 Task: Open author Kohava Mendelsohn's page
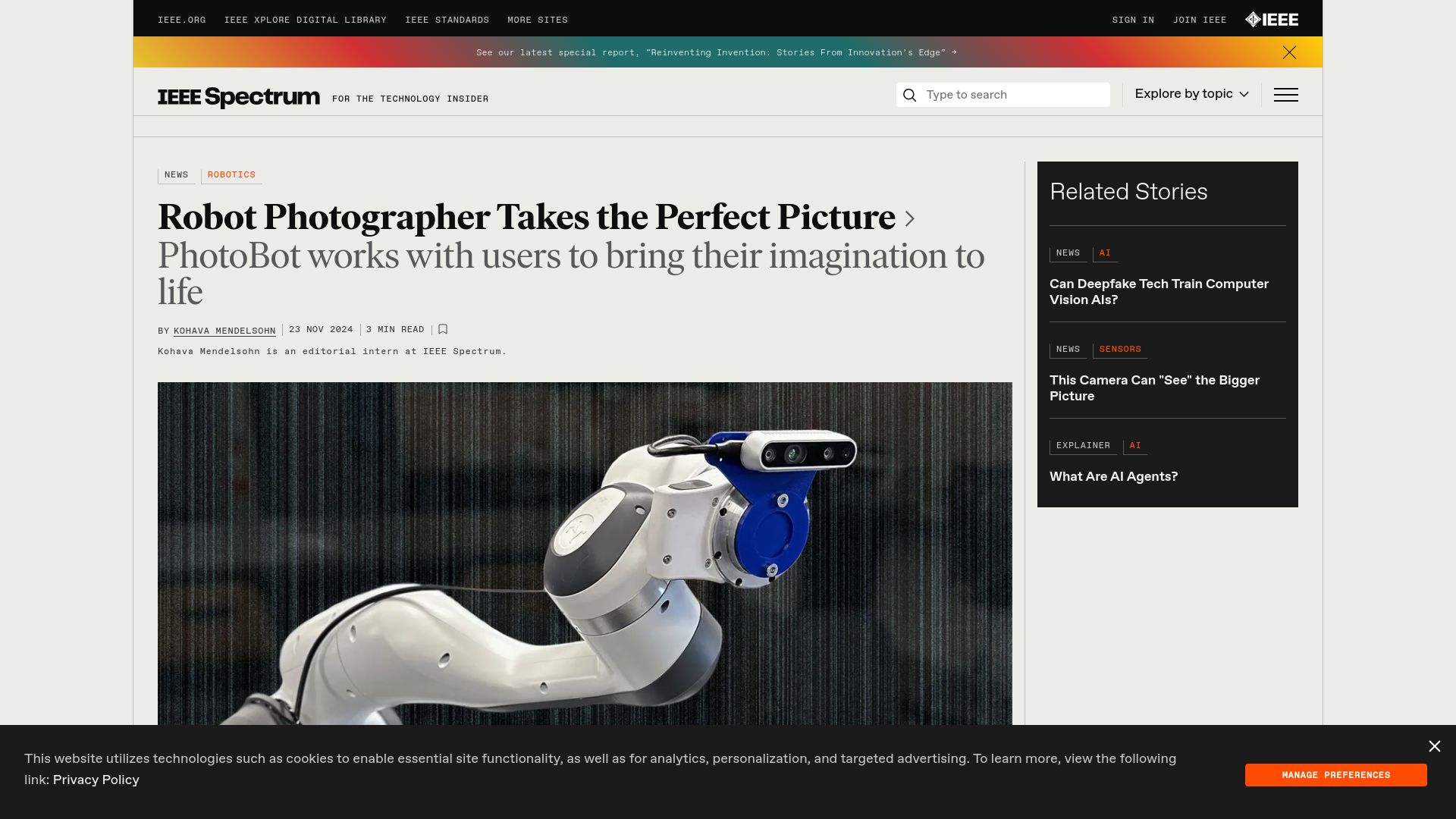(224, 331)
